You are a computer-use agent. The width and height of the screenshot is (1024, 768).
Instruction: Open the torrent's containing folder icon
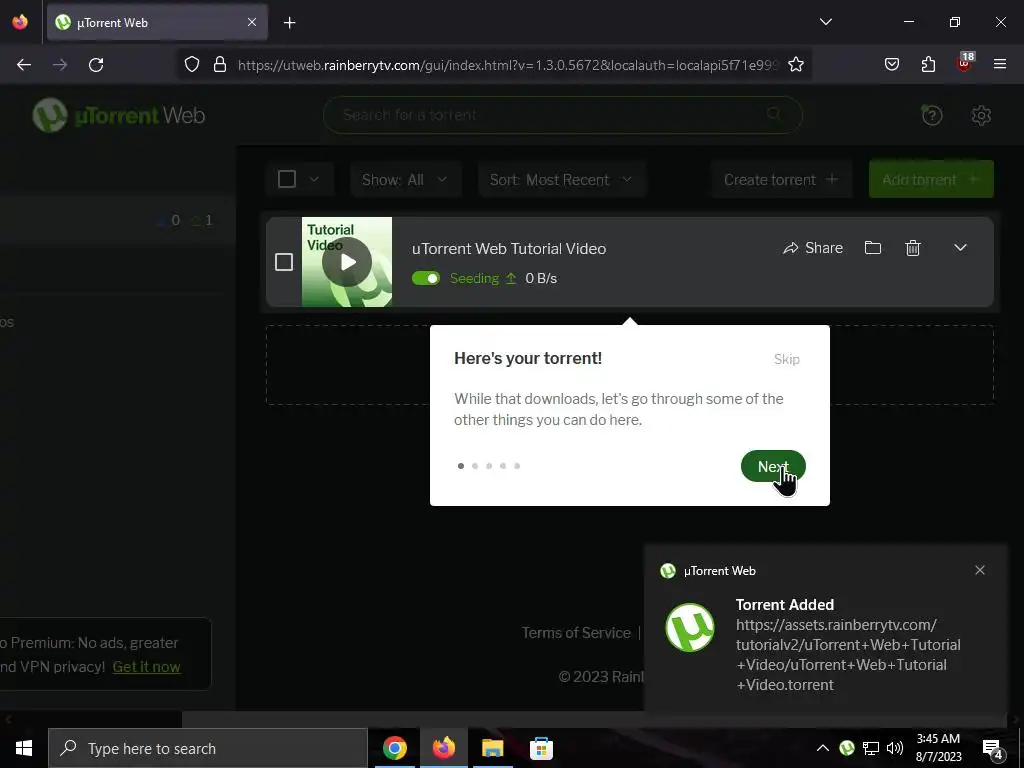(x=872, y=248)
